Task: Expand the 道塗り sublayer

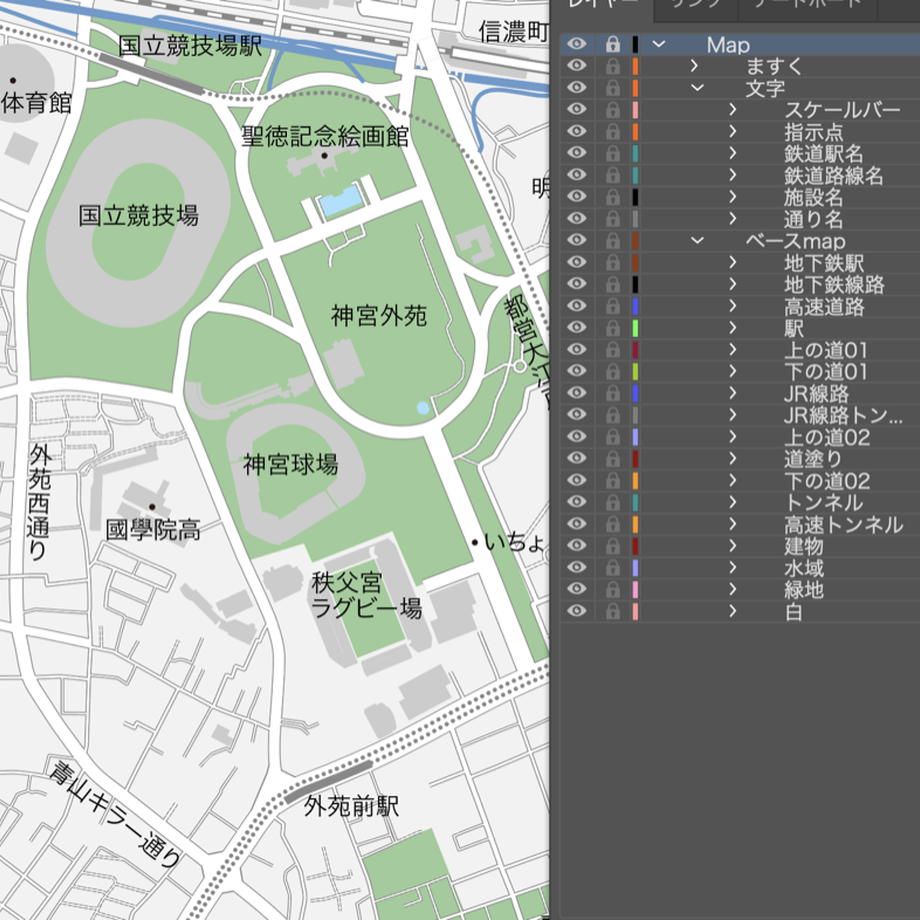Action: [x=733, y=458]
